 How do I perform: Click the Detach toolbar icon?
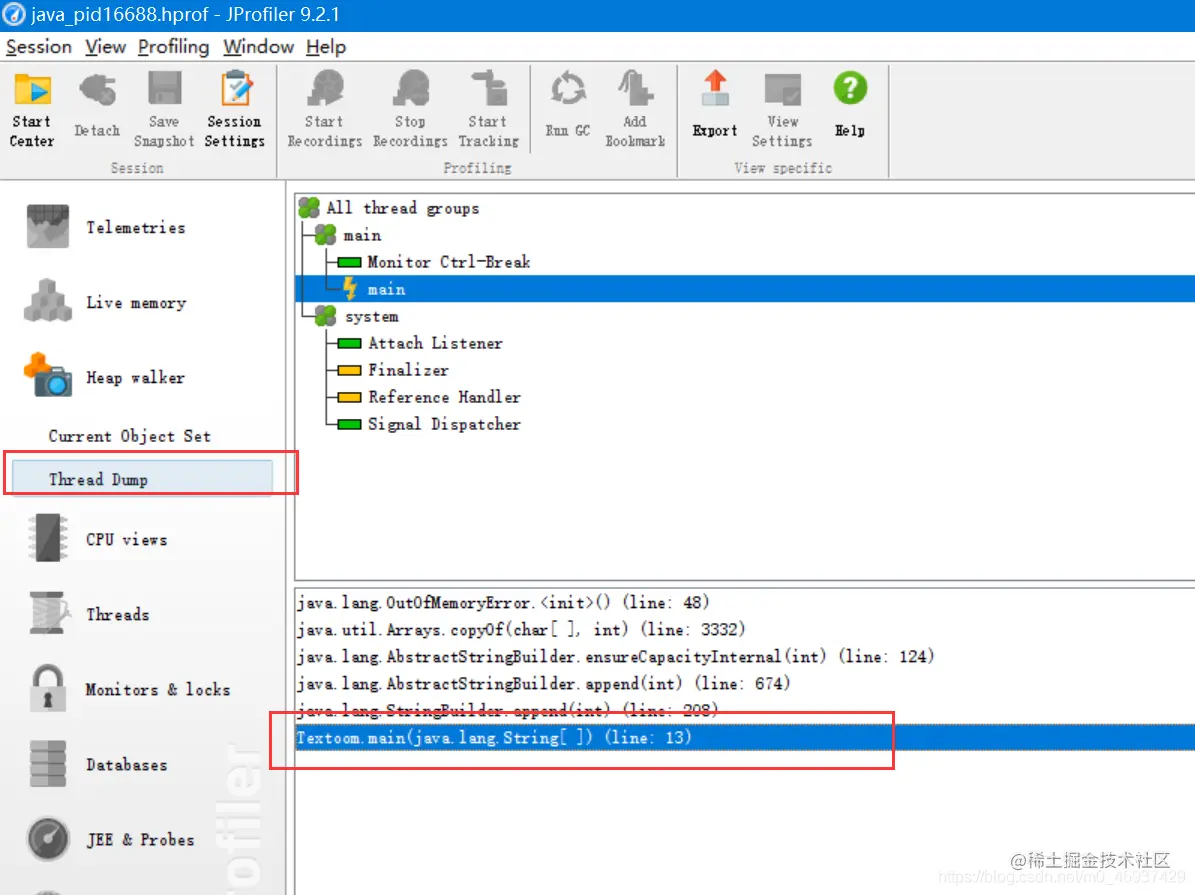(x=98, y=91)
